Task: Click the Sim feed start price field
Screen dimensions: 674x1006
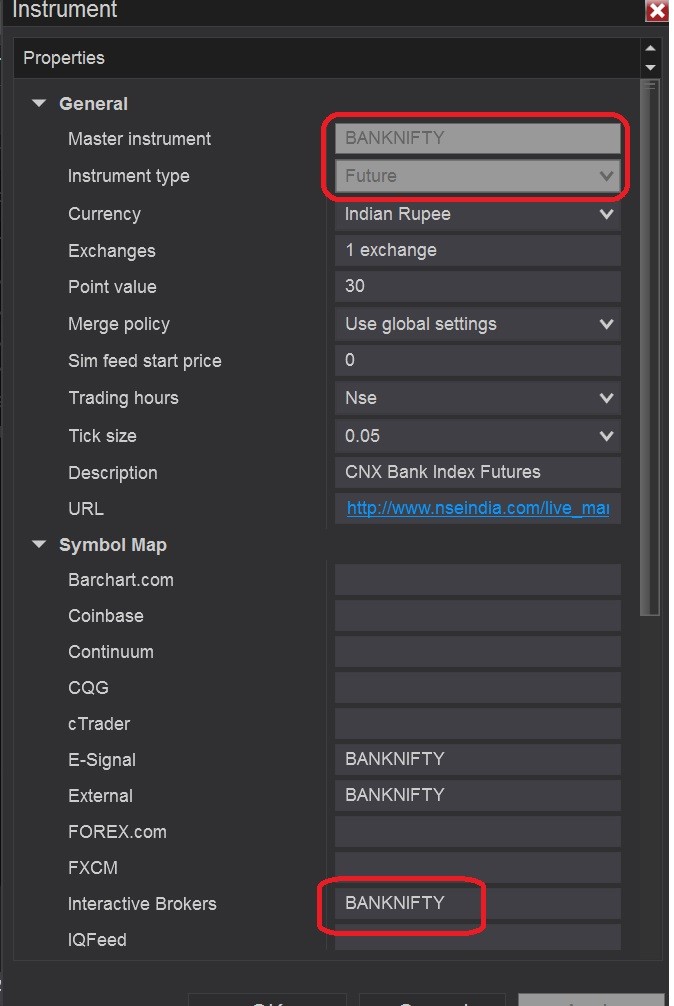Action: point(477,360)
